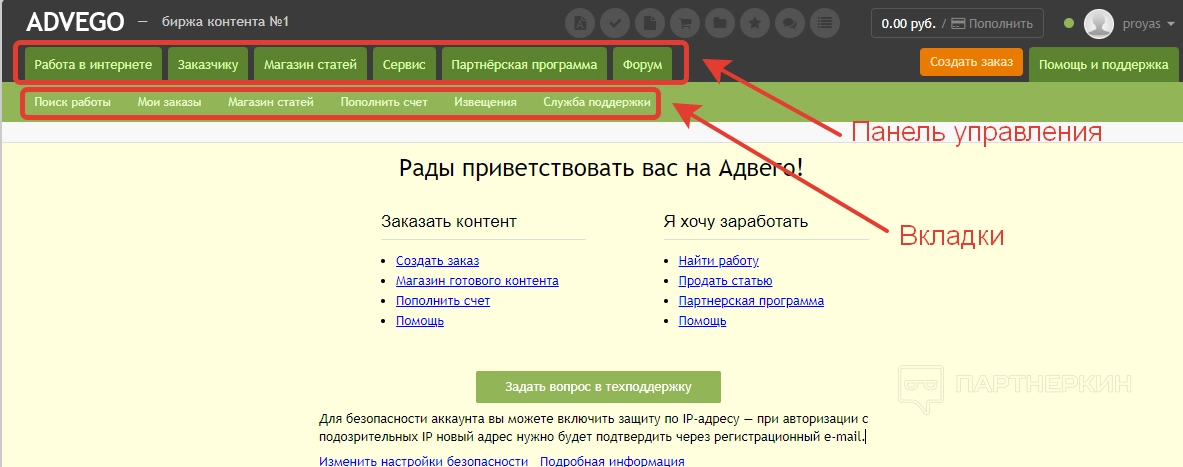Viewport: 1183px width, 467px height.
Task: Click the Продать статью link
Action: click(x=726, y=281)
